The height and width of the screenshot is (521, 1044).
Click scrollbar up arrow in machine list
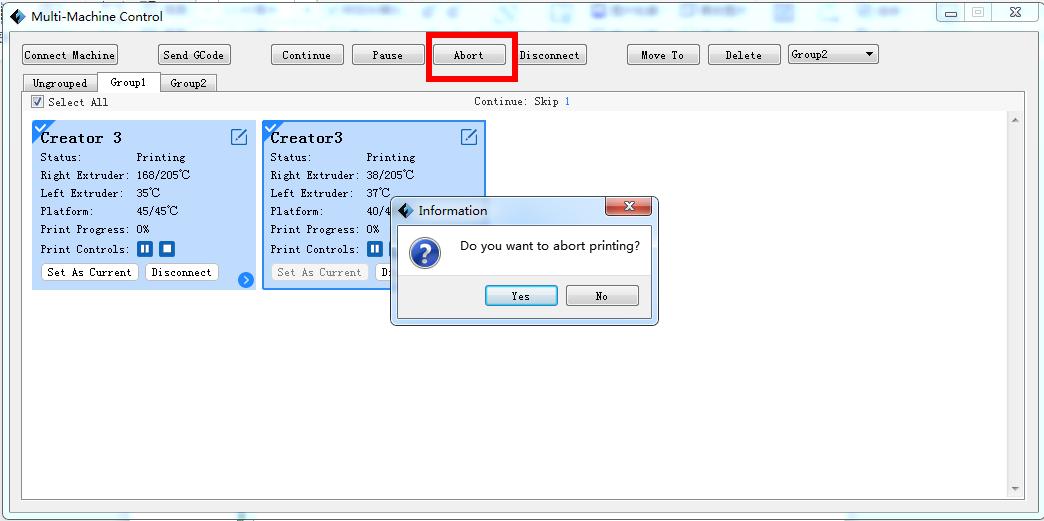1015,120
